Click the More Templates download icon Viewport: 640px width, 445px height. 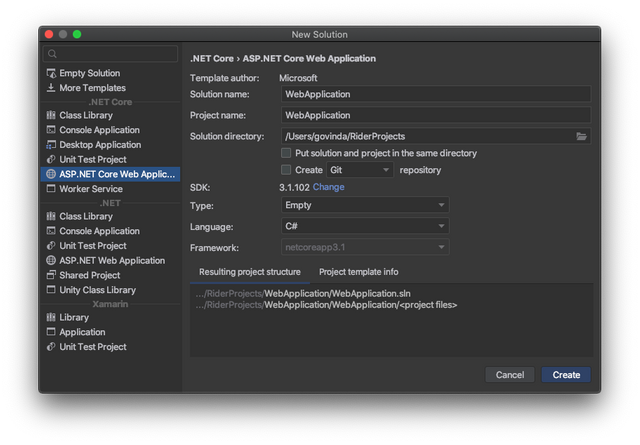coord(51,88)
